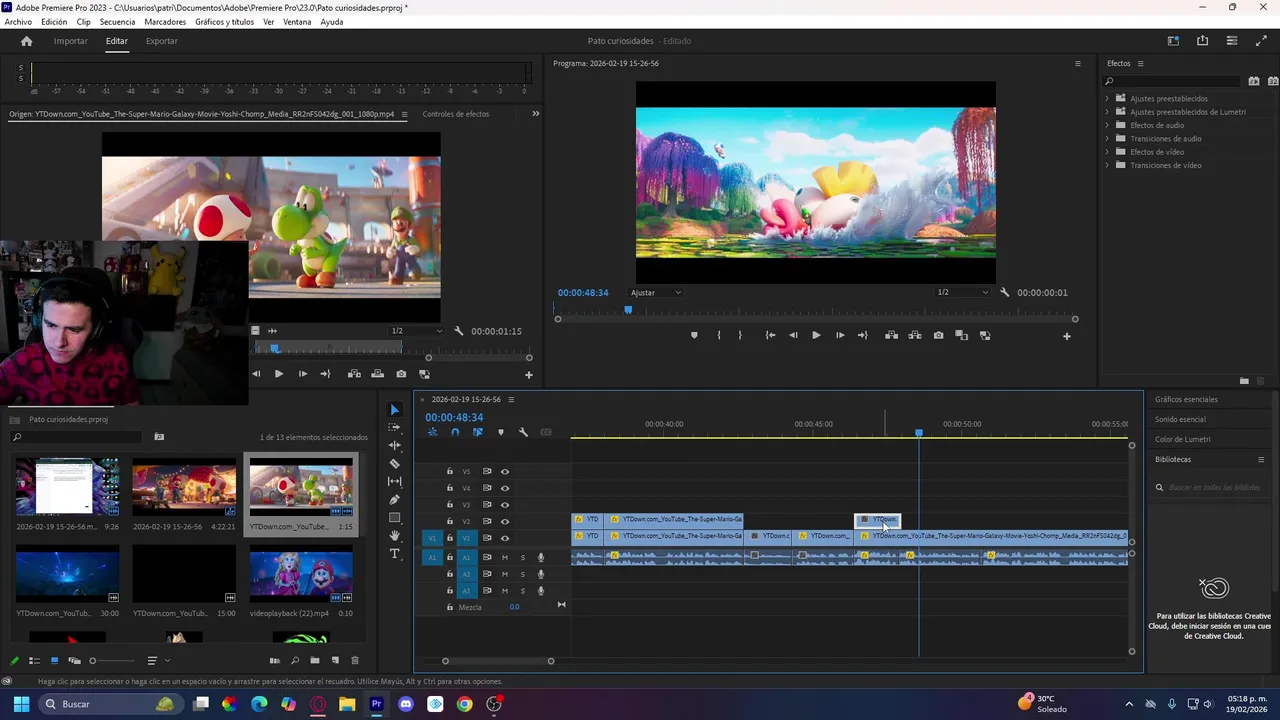
Task: Toggle insert sequences as nests icon
Action: click(432, 432)
